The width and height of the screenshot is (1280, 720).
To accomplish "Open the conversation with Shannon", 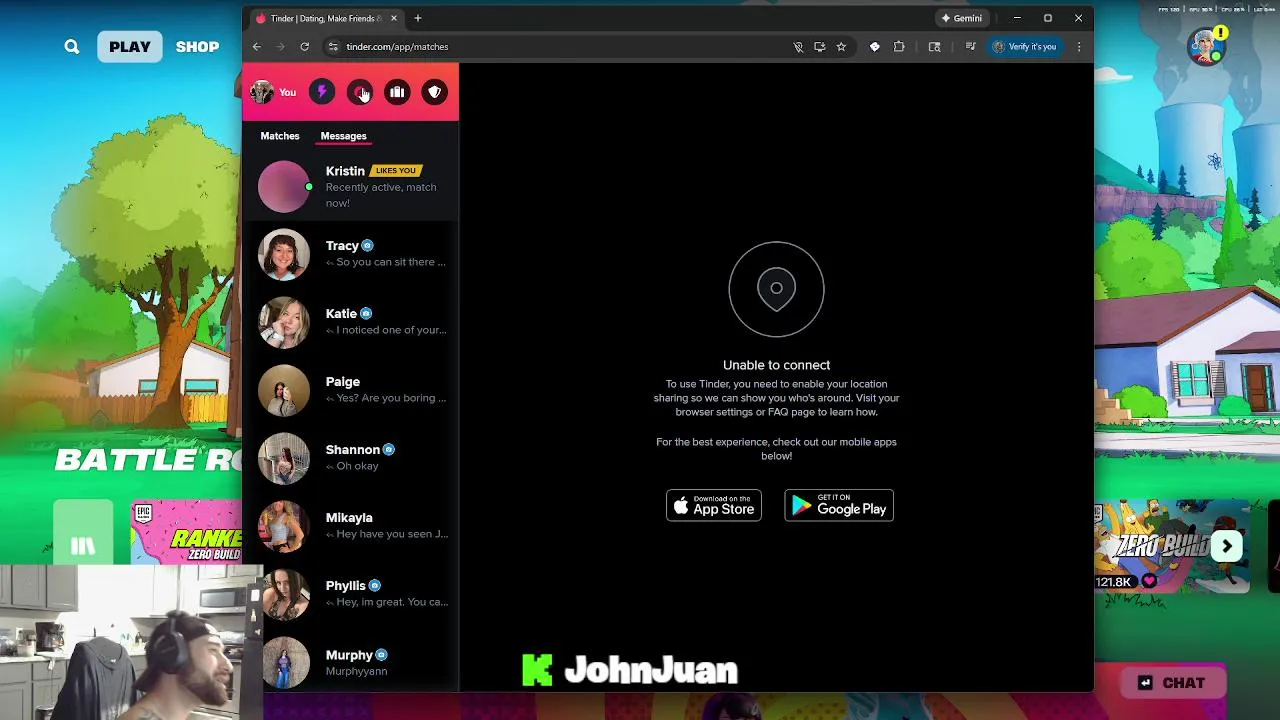I will coord(351,458).
